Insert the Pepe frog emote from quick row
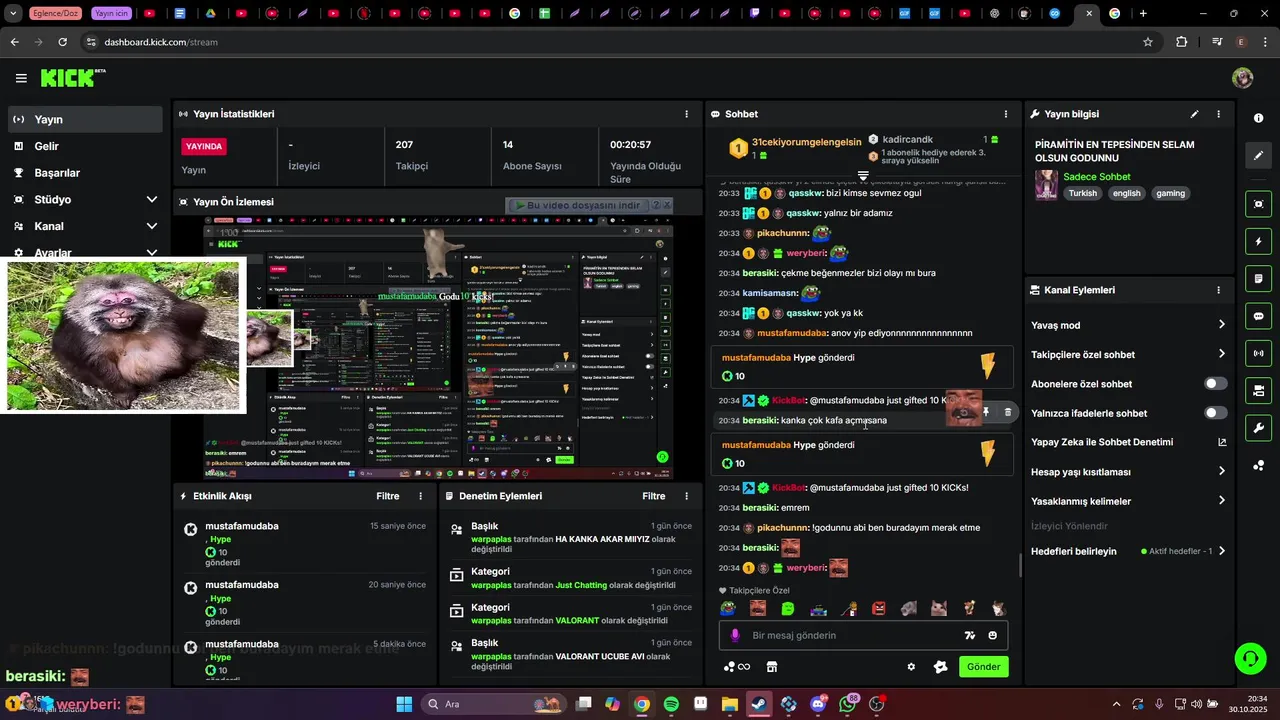 [728, 608]
